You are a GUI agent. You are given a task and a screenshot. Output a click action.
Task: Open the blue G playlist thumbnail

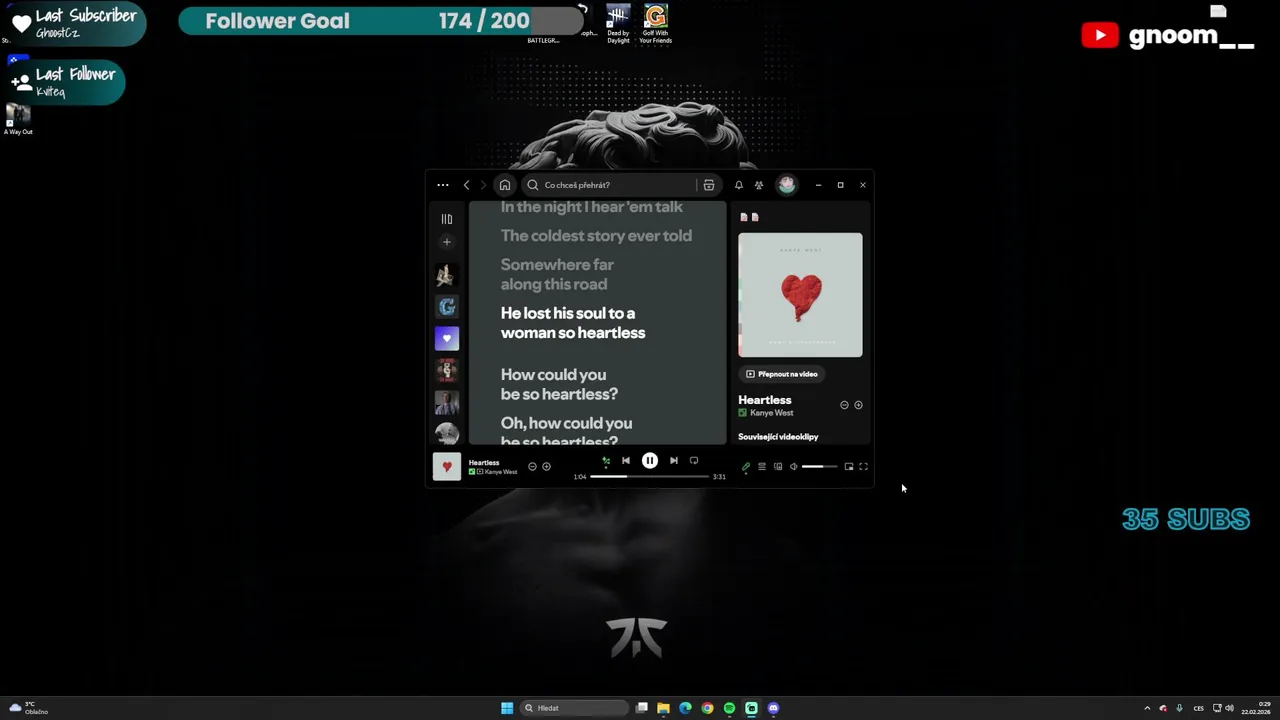click(x=447, y=307)
